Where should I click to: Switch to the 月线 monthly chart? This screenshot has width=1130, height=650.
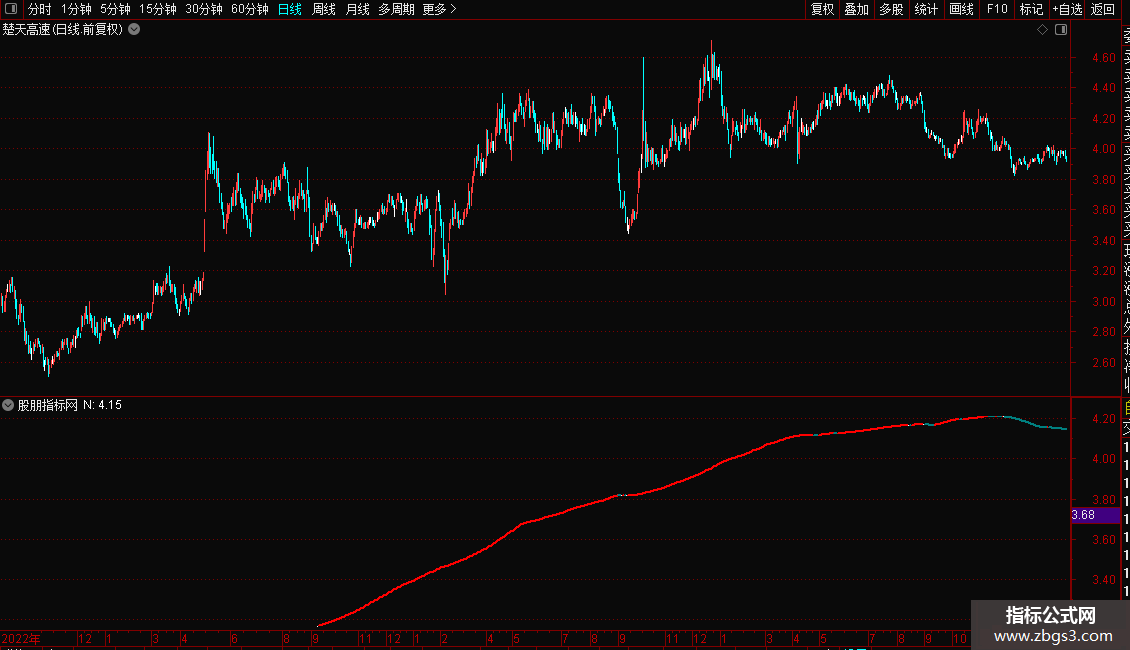[357, 9]
